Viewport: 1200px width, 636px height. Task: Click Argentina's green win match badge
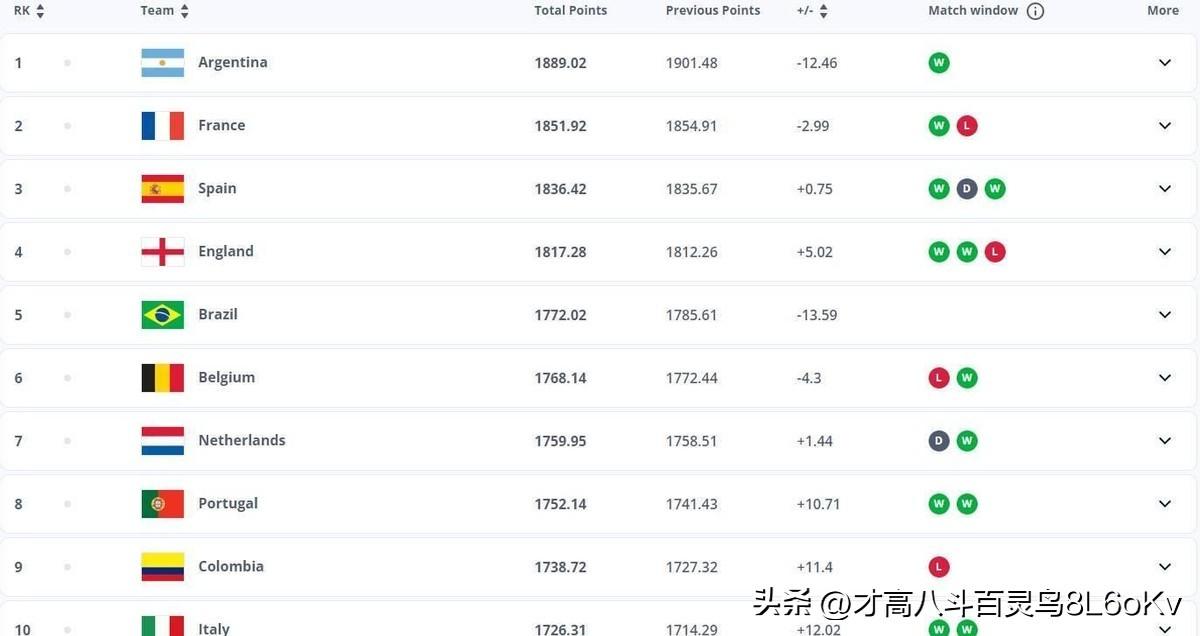[938, 63]
